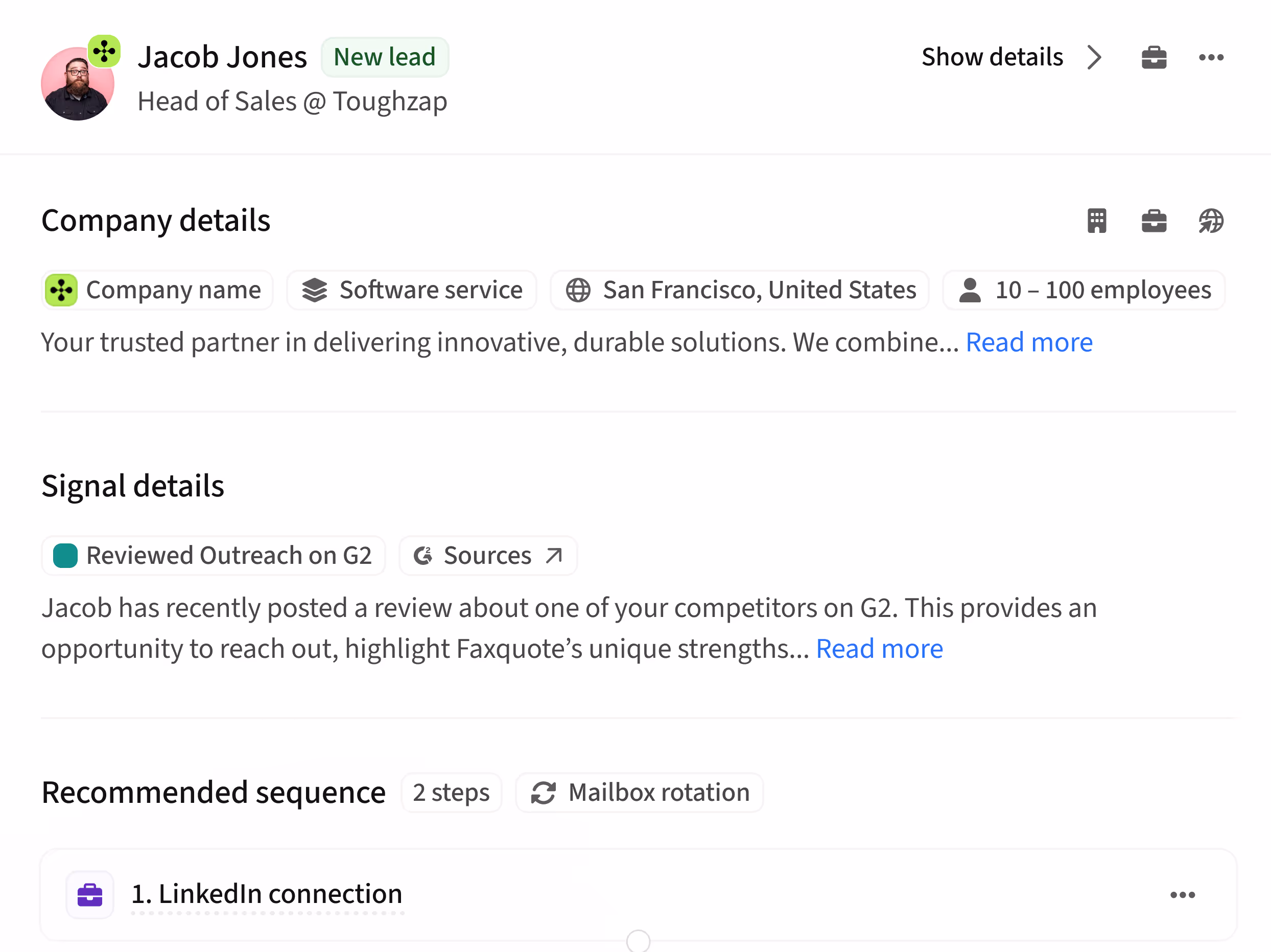Click the Show details button

pyautogui.click(x=992, y=56)
